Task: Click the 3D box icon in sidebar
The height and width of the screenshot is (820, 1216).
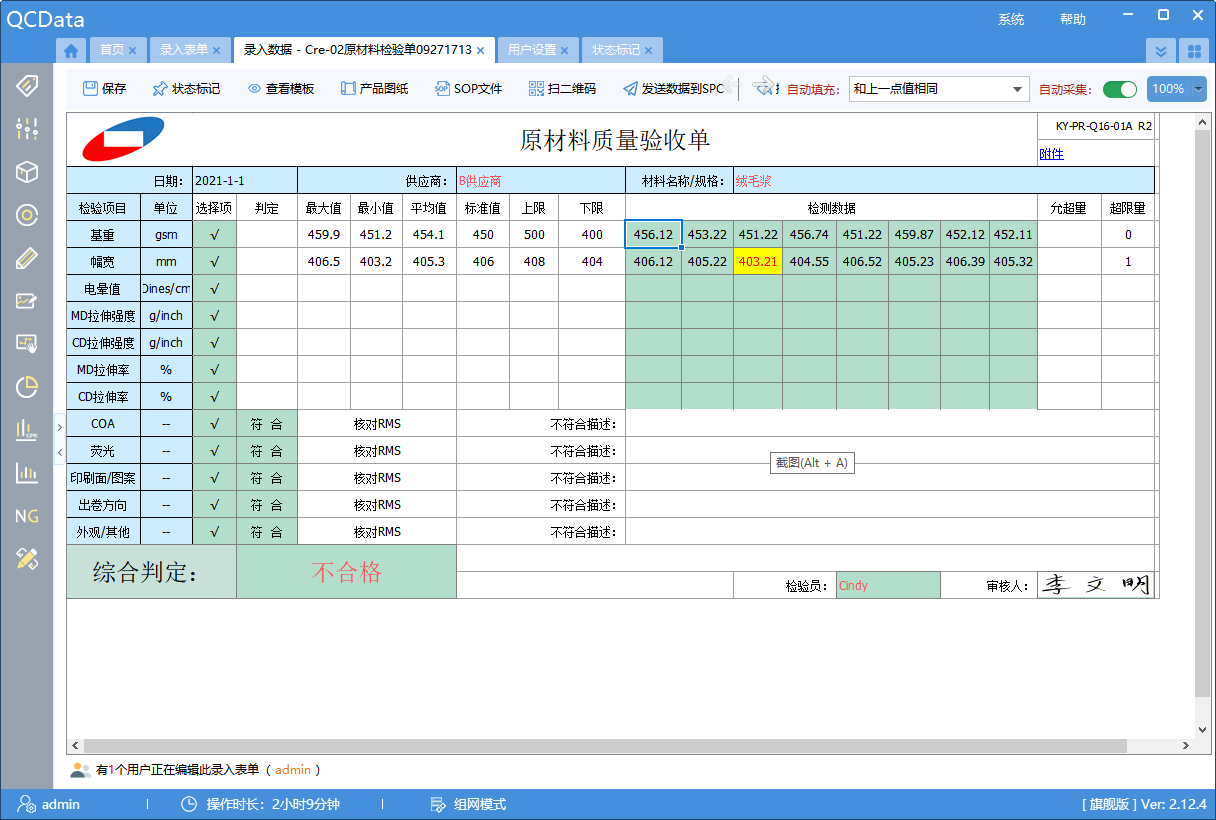Action: (x=27, y=172)
